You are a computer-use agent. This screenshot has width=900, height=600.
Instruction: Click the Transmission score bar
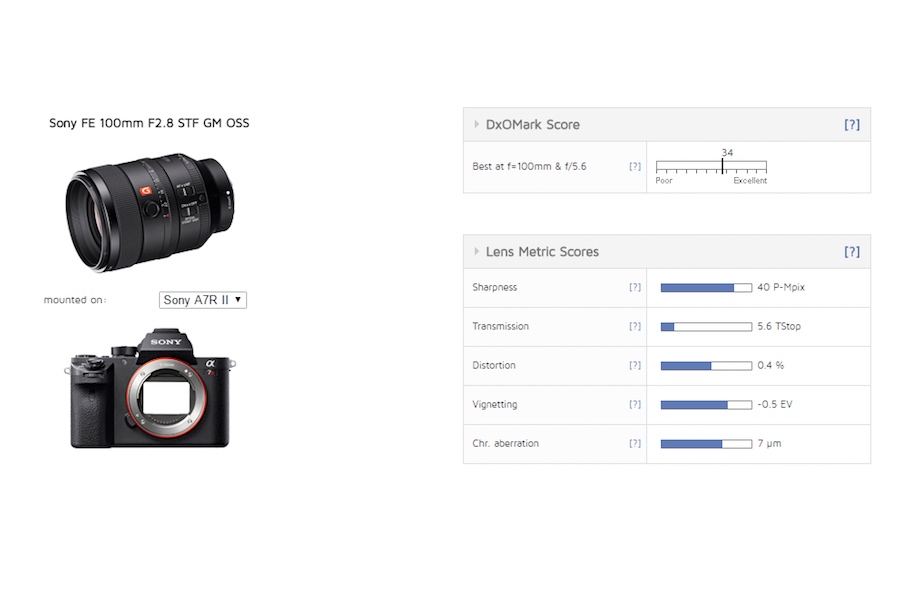pos(705,326)
